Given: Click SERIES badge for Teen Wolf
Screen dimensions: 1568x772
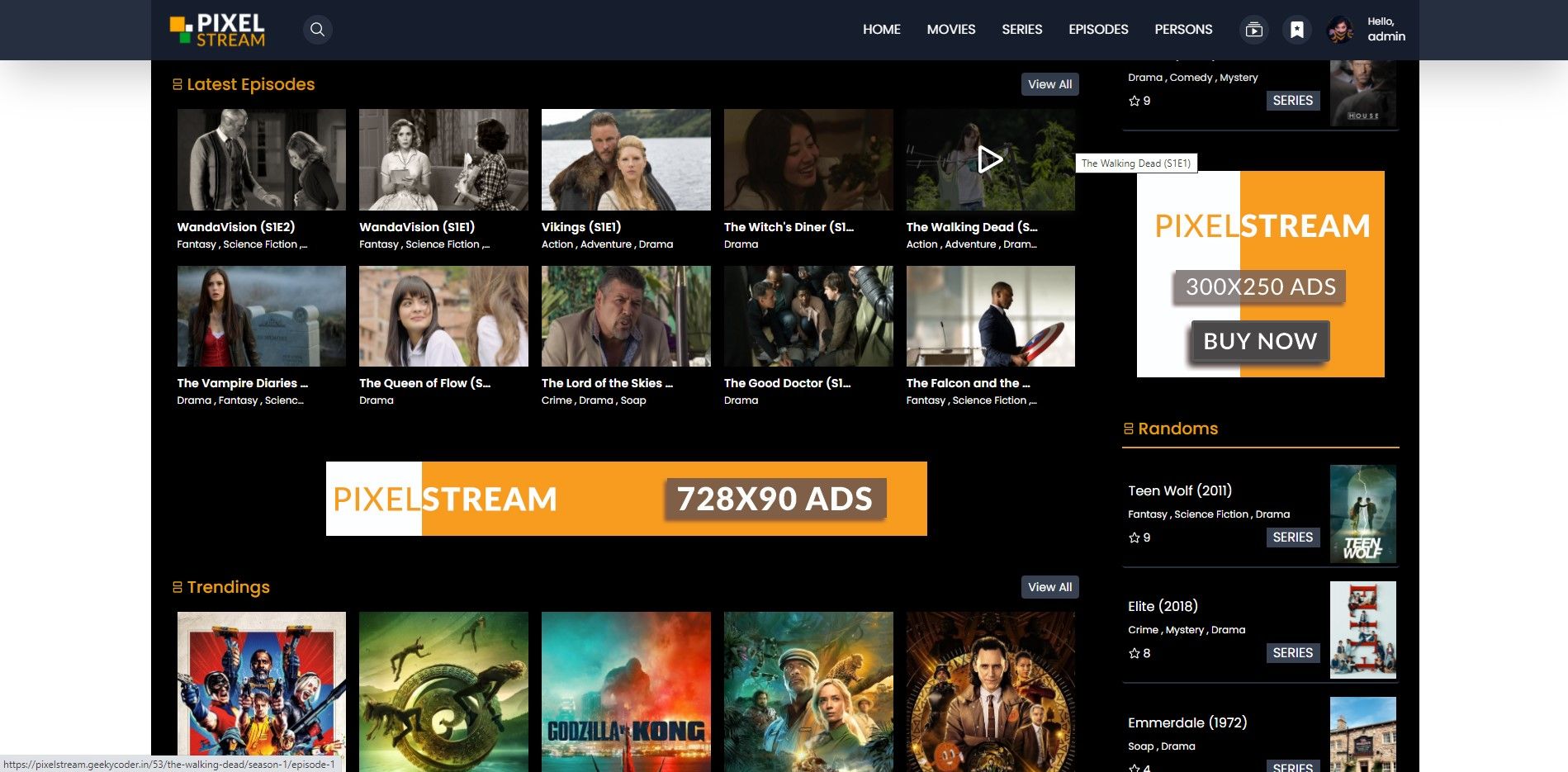Looking at the screenshot, I should pos(1293,538).
